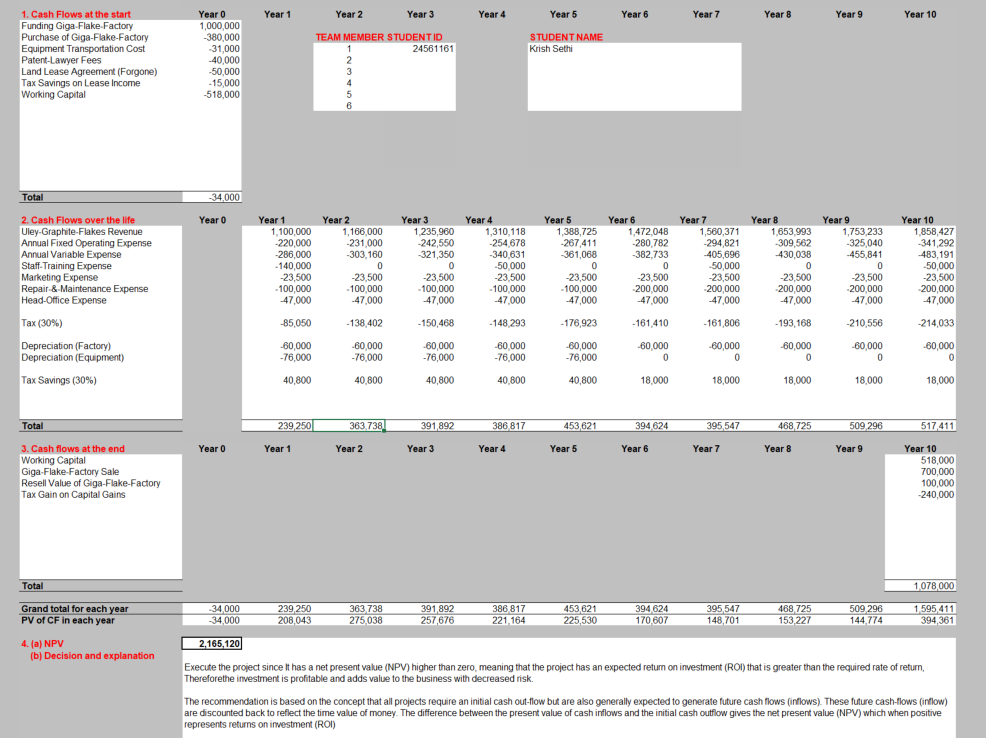Click Year 5 tax value -176,923
Screen dimensions: 986x738
pos(579,323)
